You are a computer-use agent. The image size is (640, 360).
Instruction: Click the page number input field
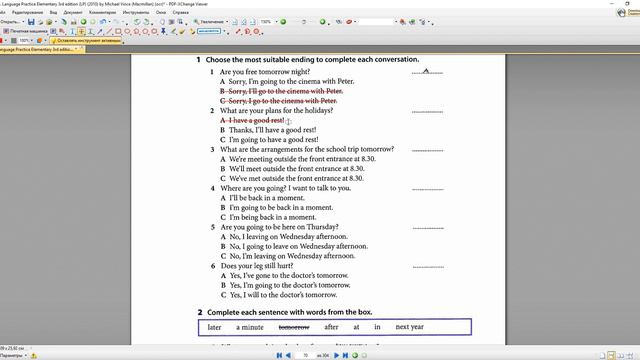305,356
